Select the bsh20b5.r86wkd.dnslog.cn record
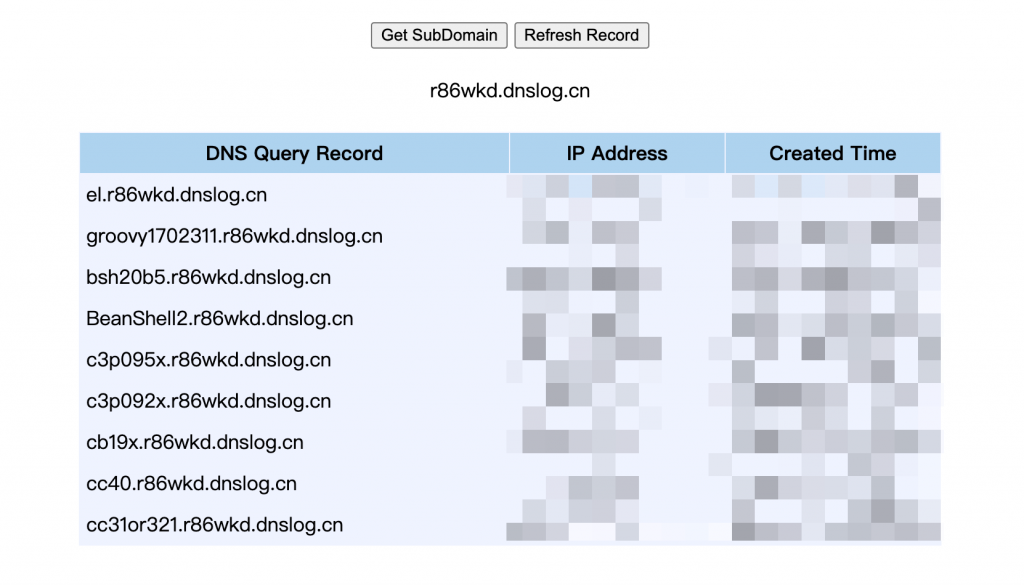This screenshot has width=1024, height=585. point(208,277)
